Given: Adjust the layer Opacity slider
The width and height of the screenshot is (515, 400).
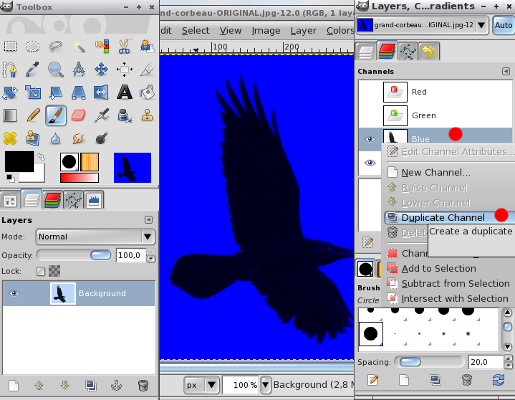Looking at the screenshot, I should click(74, 255).
